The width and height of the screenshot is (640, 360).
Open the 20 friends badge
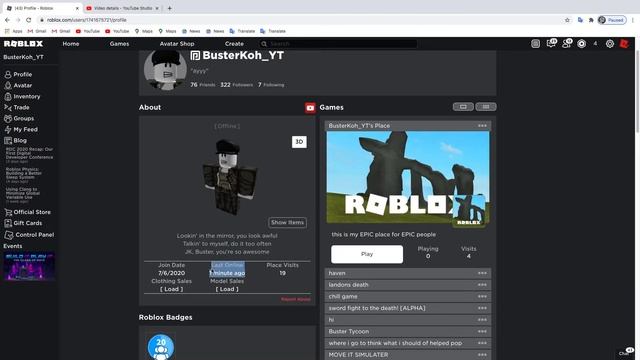click(x=161, y=347)
